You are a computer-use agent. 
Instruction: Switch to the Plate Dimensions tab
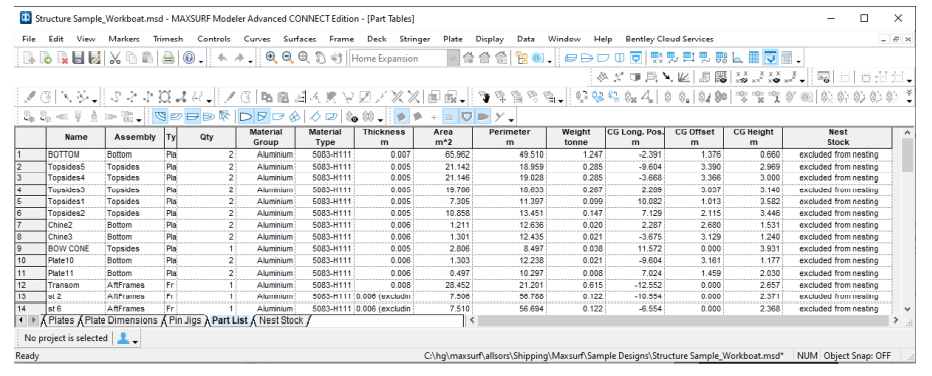pyautogui.click(x=121, y=321)
